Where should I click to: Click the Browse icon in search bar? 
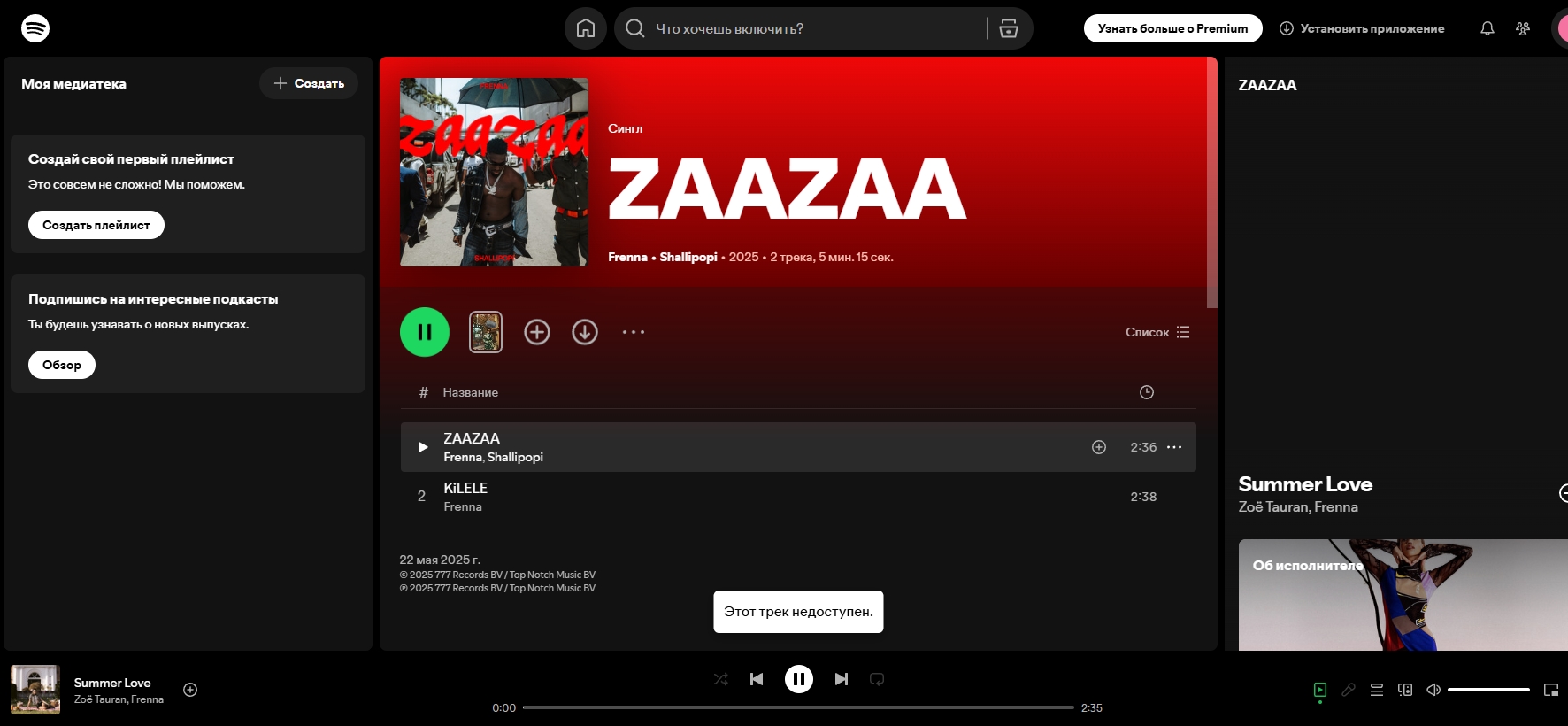coord(1008,28)
